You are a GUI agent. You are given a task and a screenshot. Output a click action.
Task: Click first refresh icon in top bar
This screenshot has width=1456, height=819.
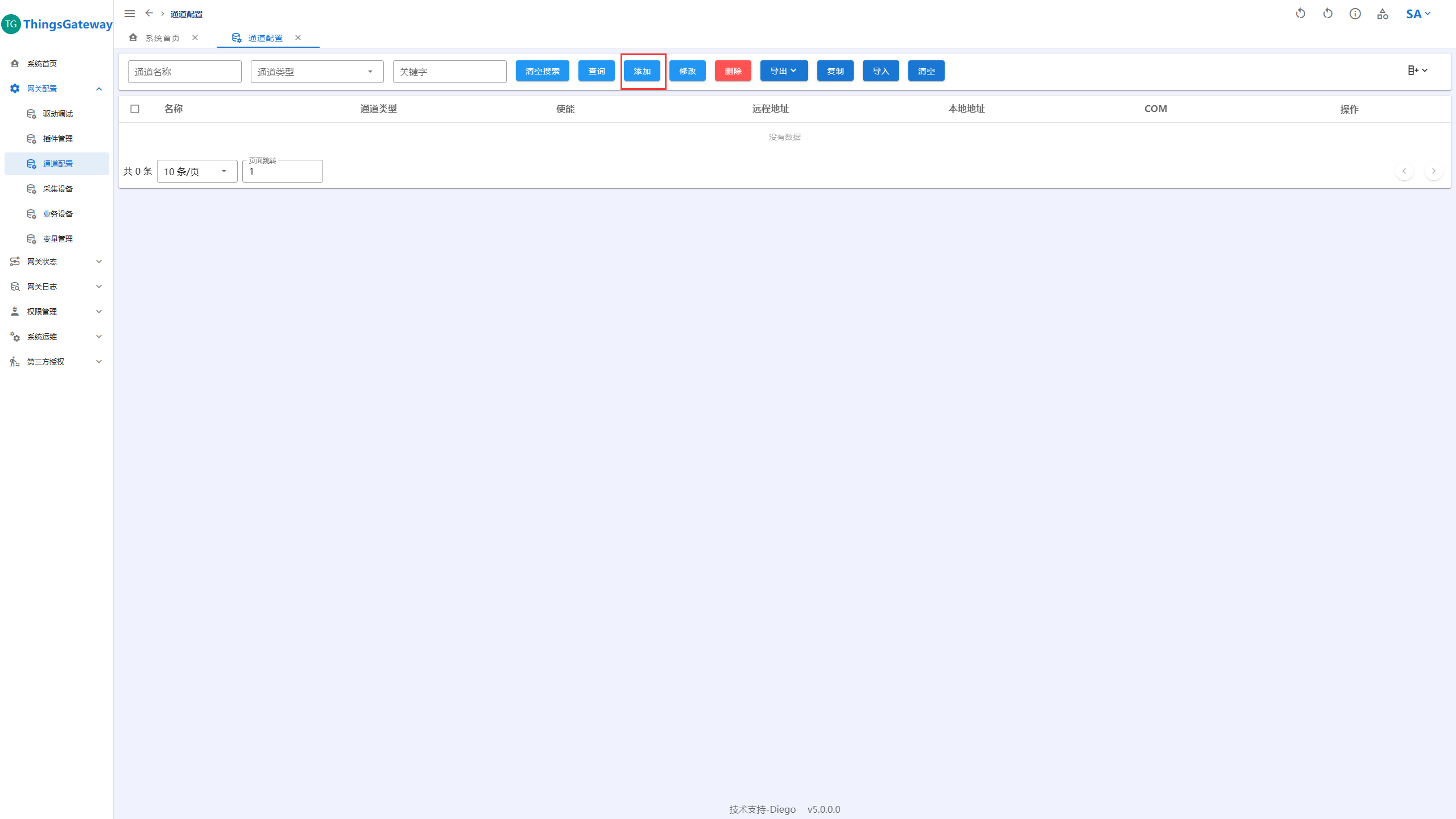tap(1300, 14)
